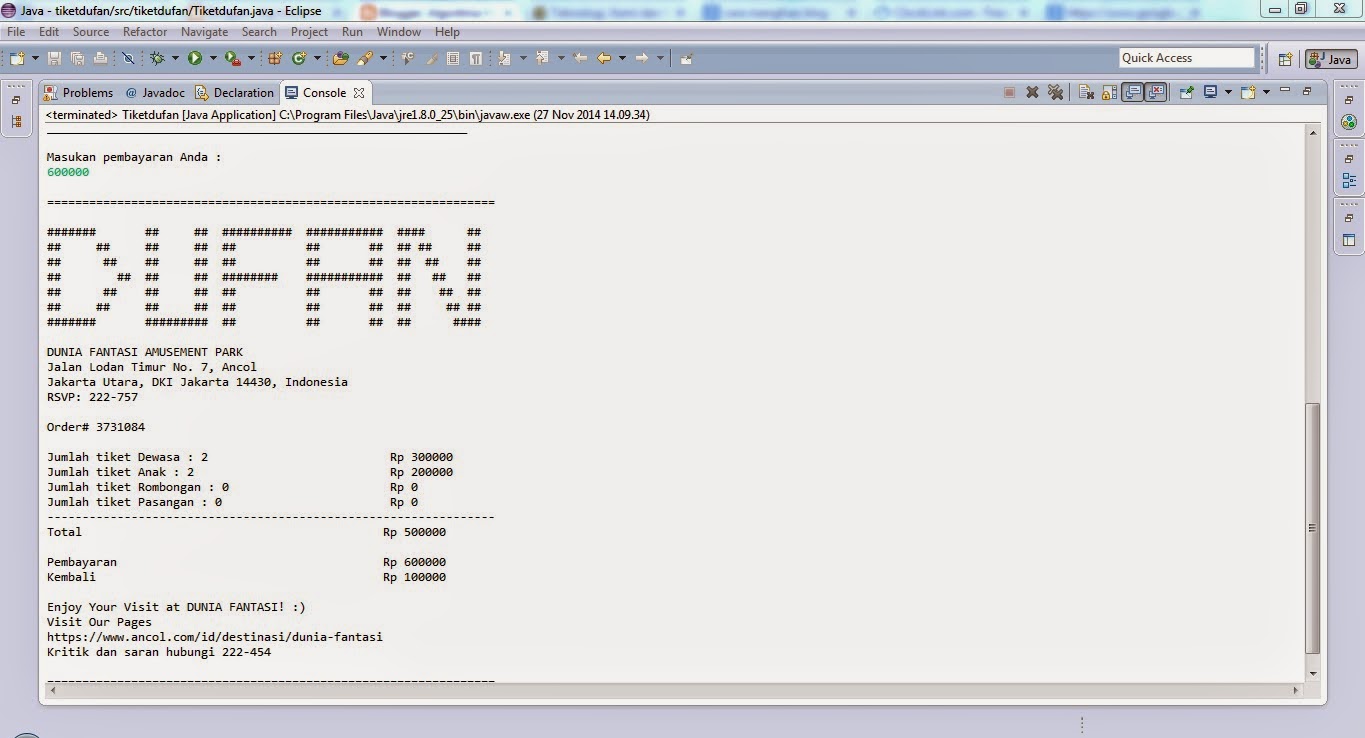Toggle Scroll Lock in Console
This screenshot has width=1365, height=738.
[x=1109, y=92]
